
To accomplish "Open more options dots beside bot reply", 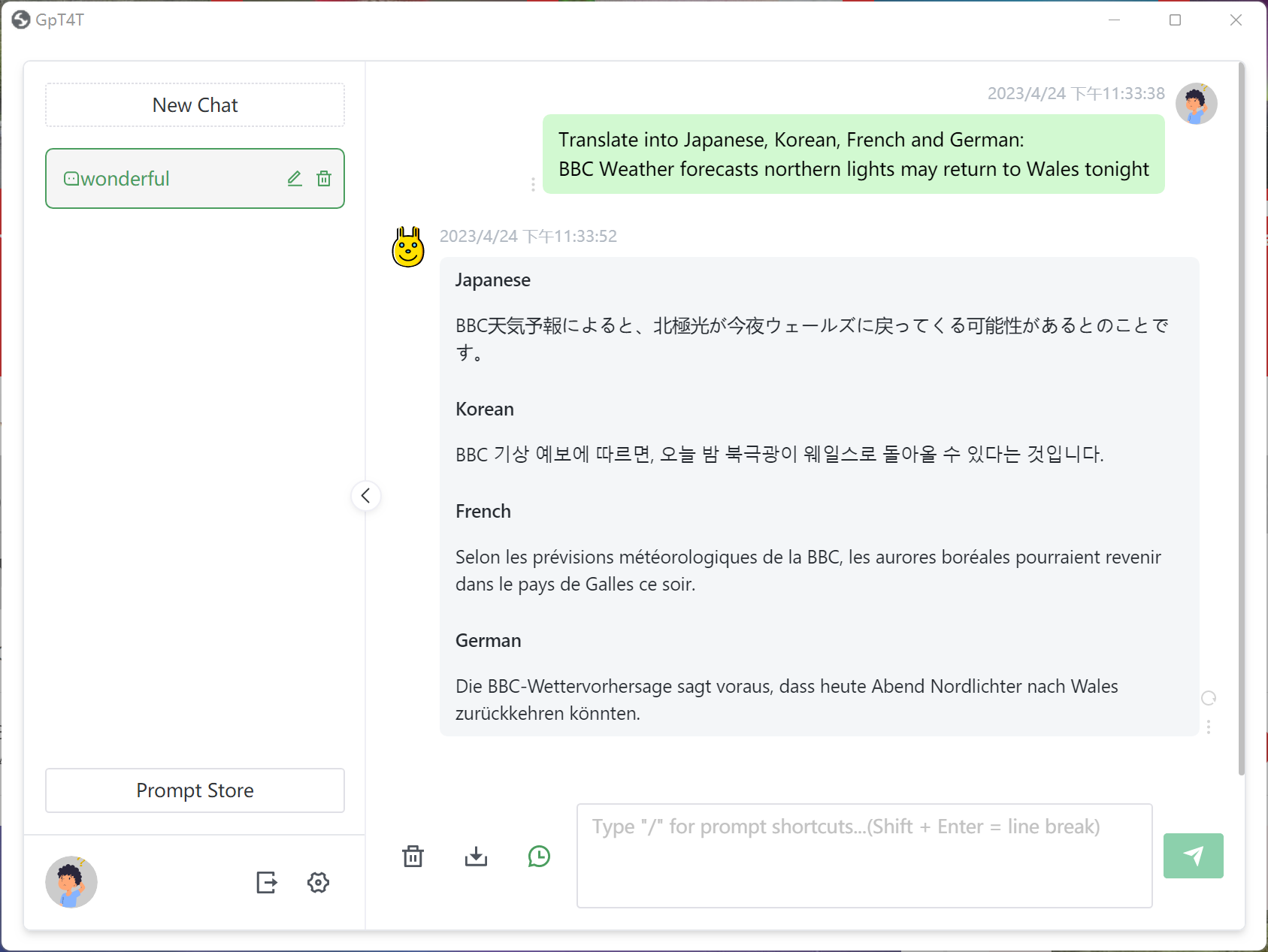I will pos(1209,727).
